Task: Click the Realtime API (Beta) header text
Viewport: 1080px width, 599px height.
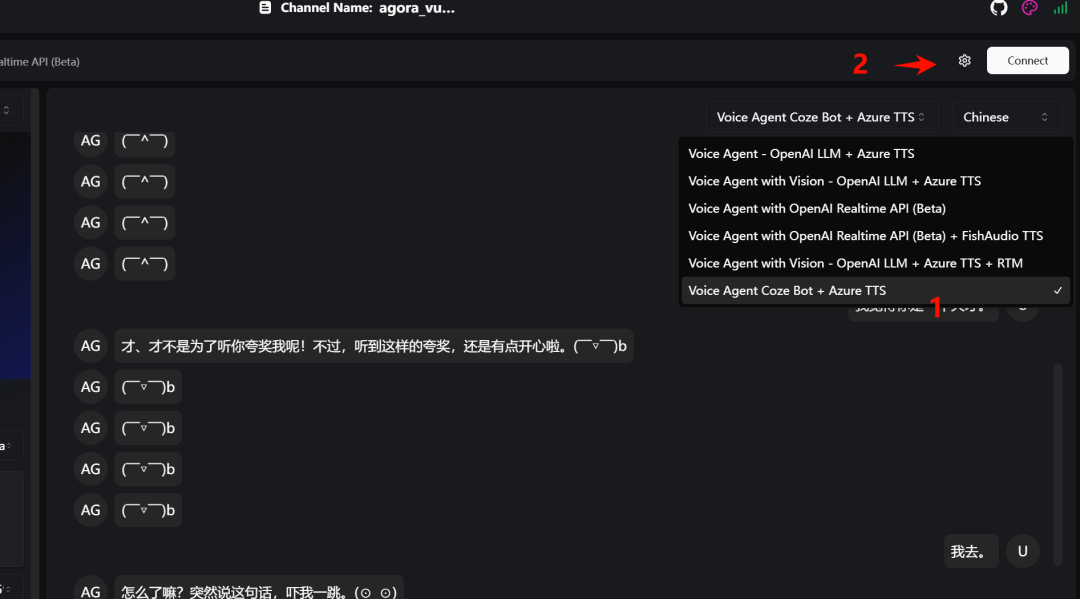Action: pos(40,61)
